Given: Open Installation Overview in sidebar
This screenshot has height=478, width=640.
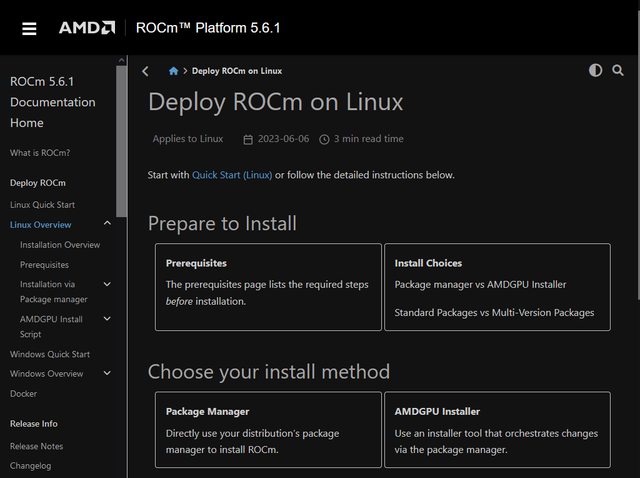Looking at the screenshot, I should coord(60,245).
